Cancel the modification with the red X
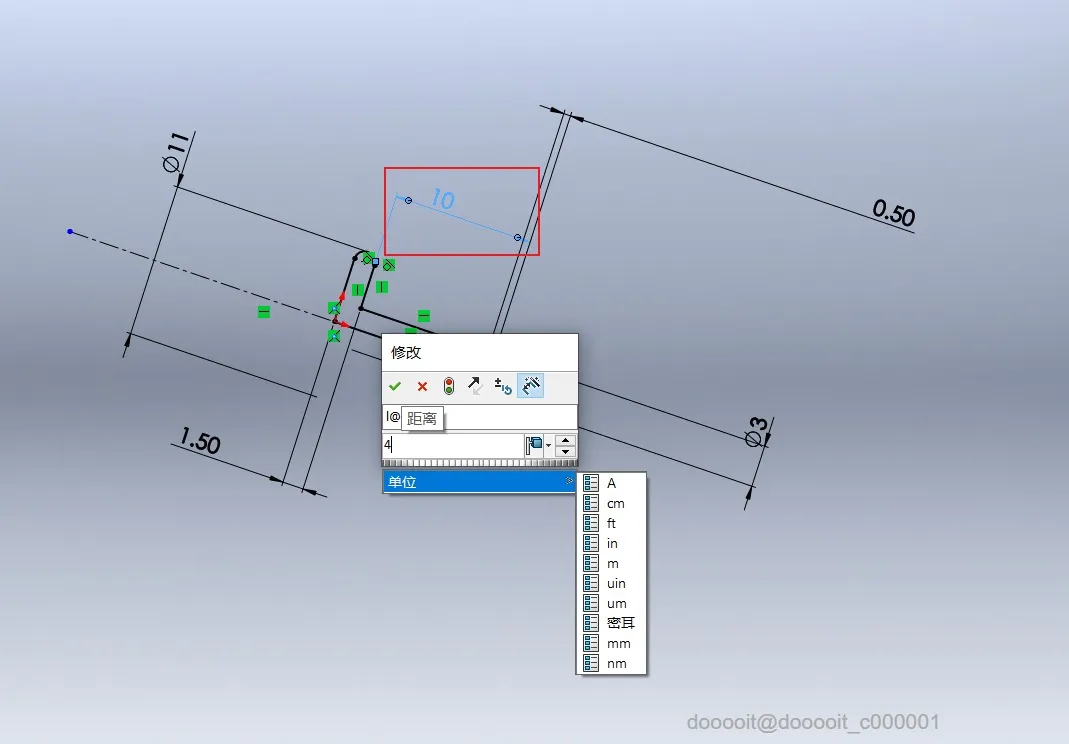This screenshot has height=744, width=1069. (x=422, y=386)
